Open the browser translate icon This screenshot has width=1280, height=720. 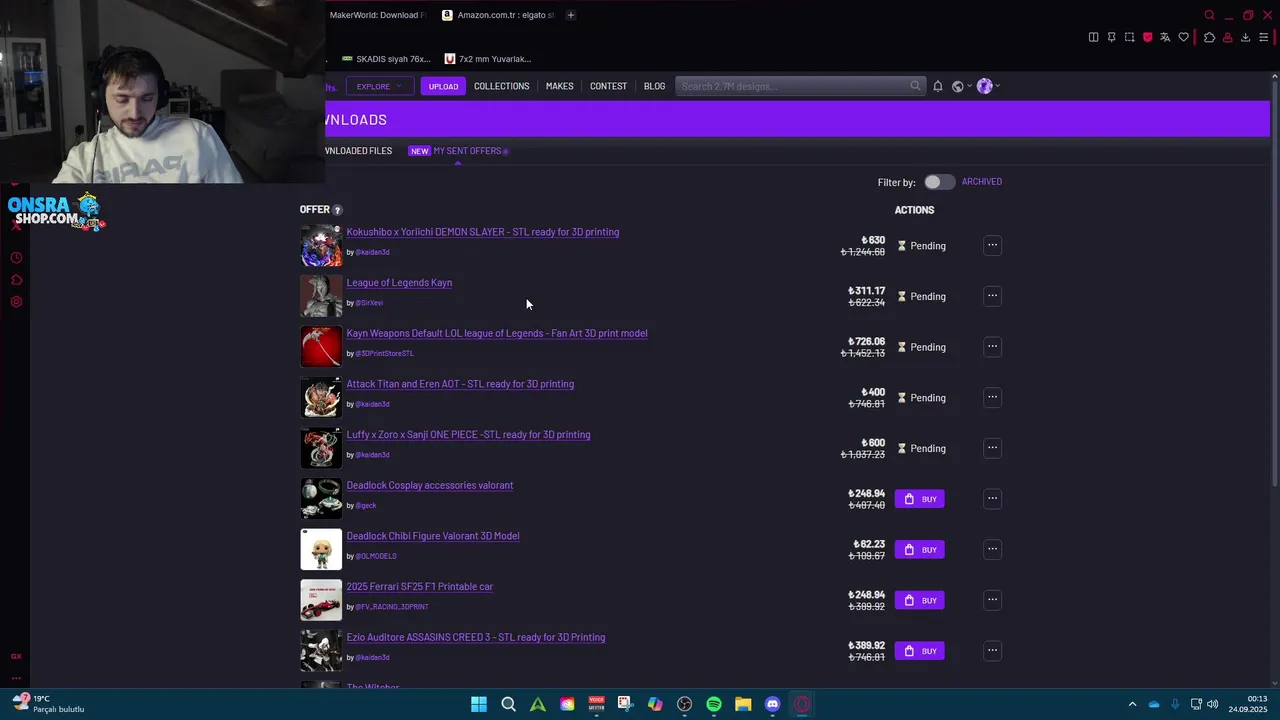[1165, 37]
